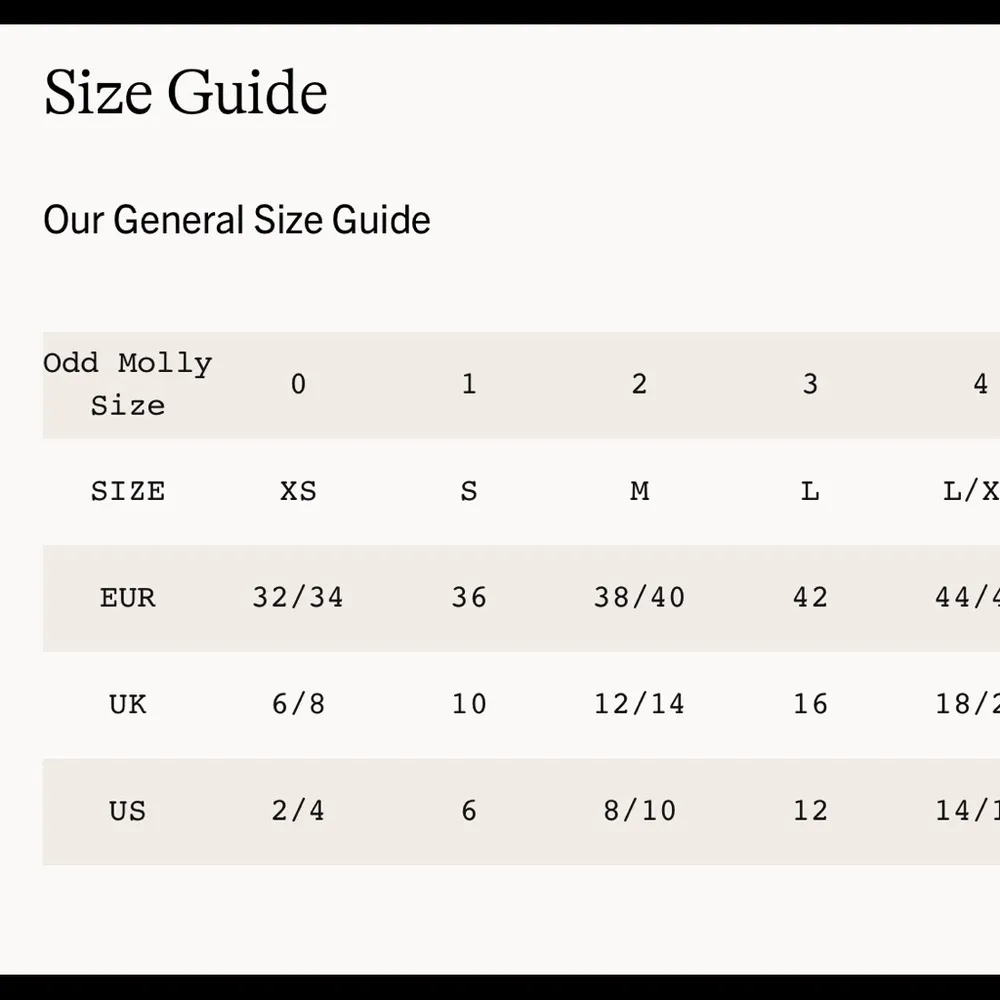
Task: Click the Our General Size Guide subtitle
Action: point(237,220)
